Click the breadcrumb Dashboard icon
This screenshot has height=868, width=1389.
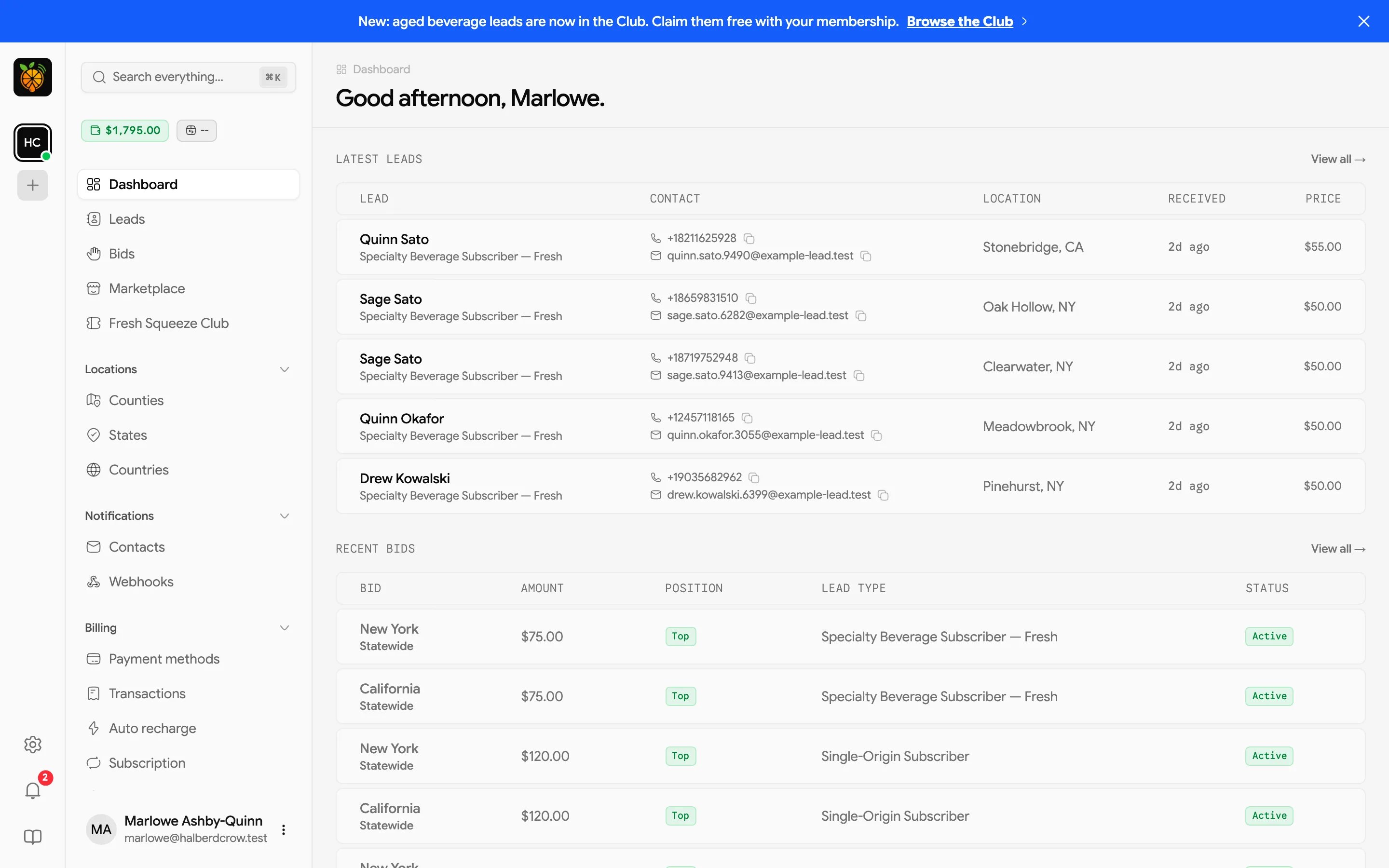click(341, 69)
